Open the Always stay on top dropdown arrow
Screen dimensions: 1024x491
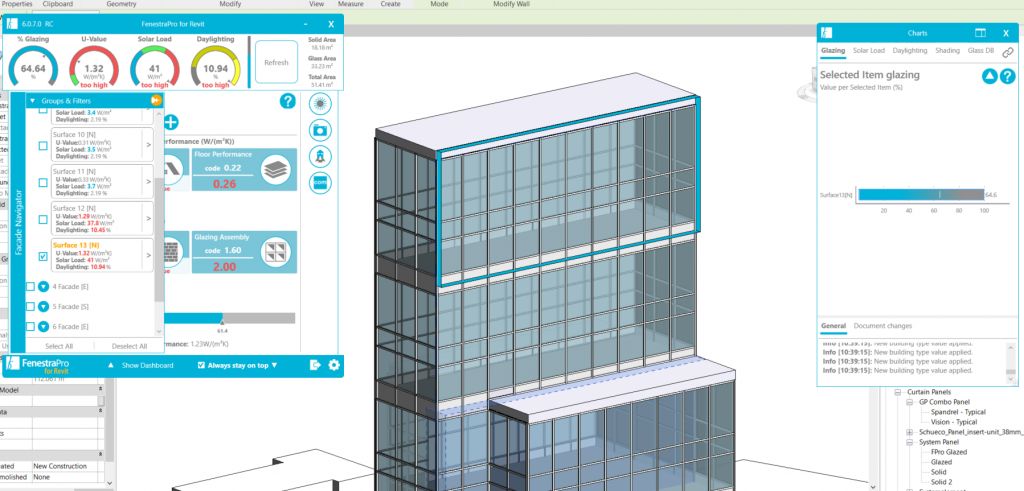274,366
